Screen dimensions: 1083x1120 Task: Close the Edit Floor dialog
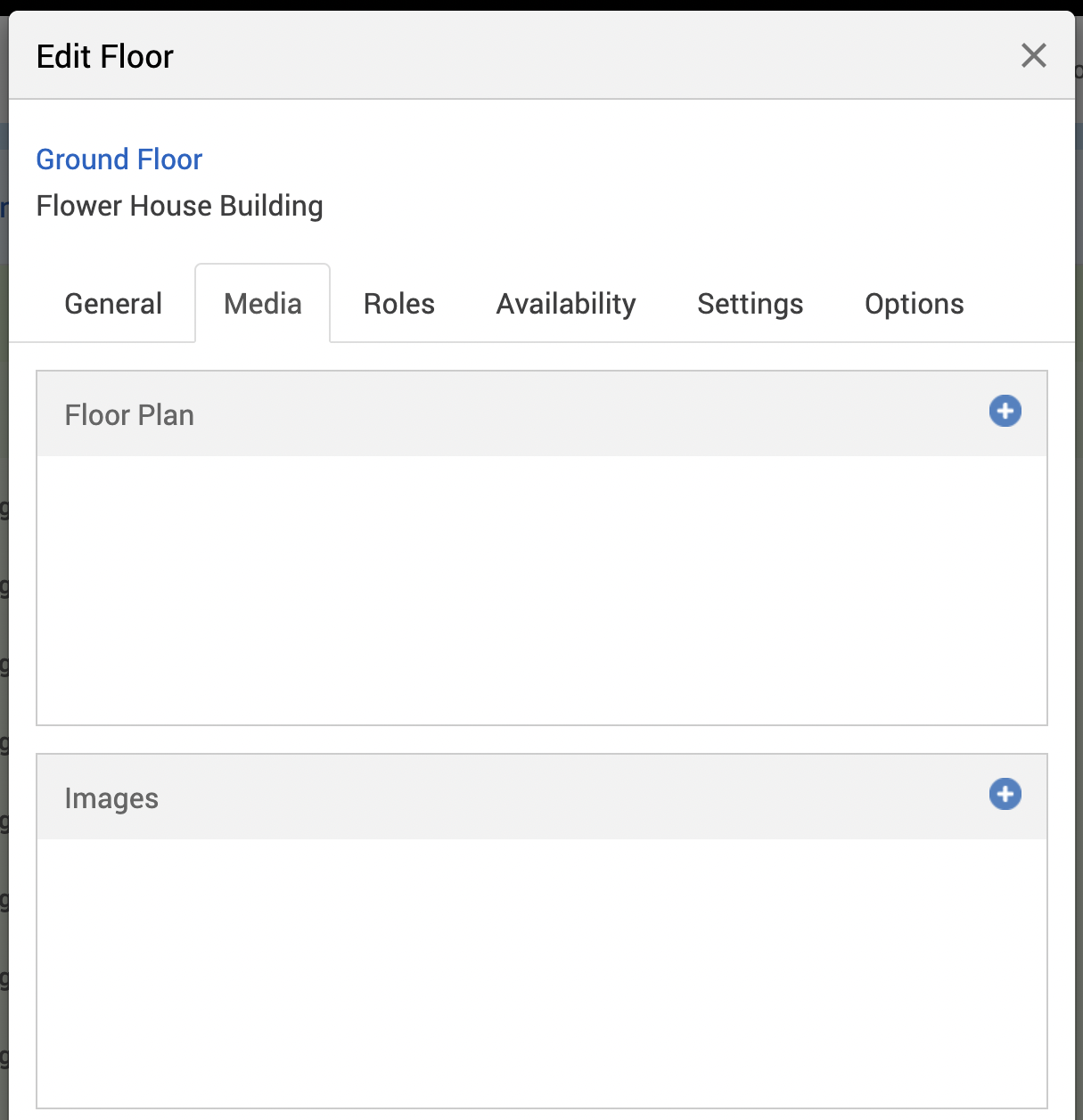(1033, 55)
